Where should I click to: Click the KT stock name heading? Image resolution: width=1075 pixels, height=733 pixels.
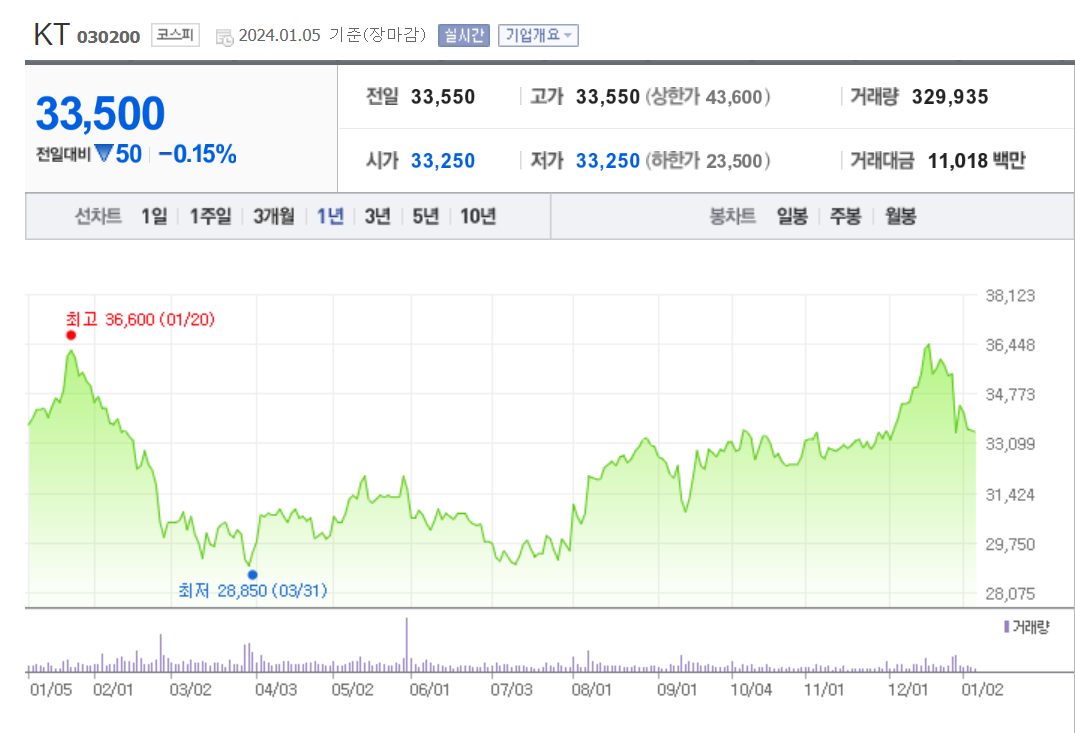click(x=51, y=34)
